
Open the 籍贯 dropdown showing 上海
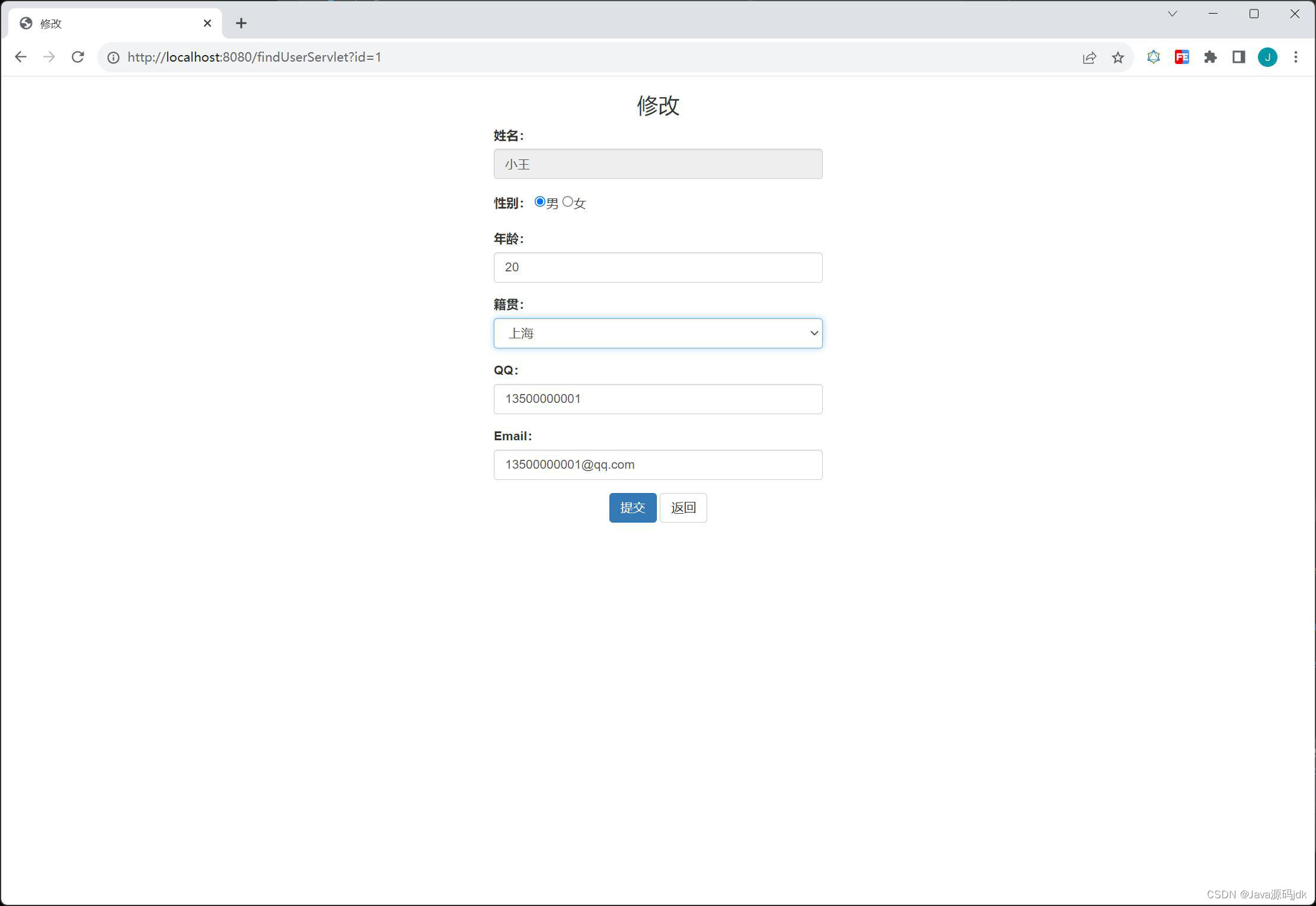pos(658,333)
